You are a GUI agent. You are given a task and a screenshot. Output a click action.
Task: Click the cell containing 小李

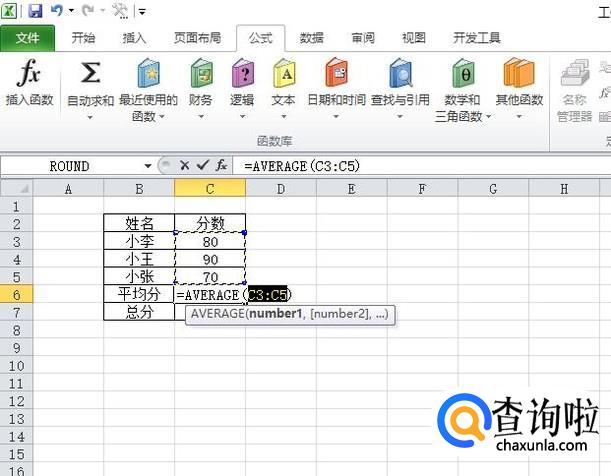(139, 241)
